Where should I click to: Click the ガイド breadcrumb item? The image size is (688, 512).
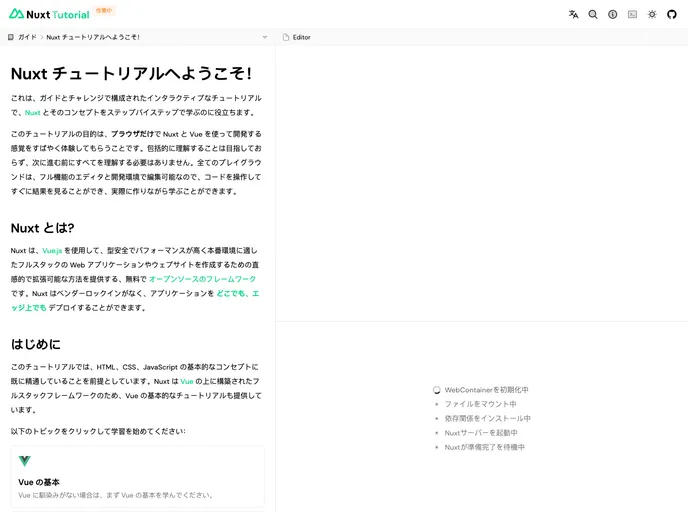pos(27,37)
